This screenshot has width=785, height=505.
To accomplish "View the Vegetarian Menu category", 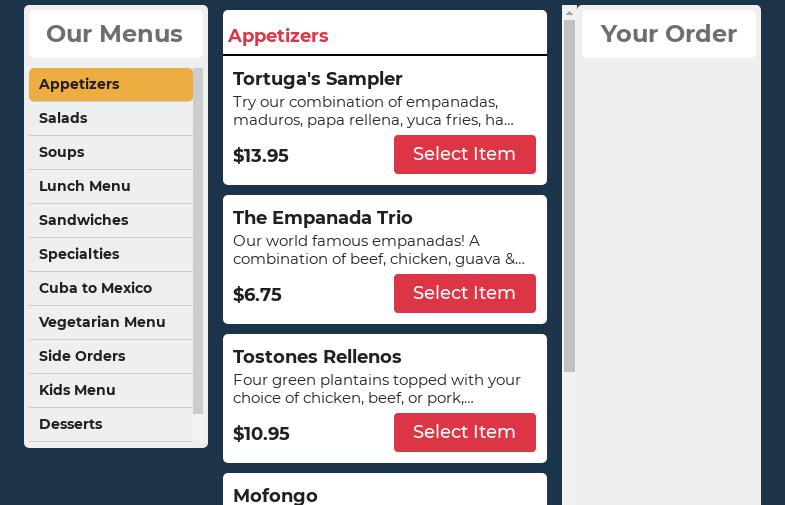I will point(110,323).
